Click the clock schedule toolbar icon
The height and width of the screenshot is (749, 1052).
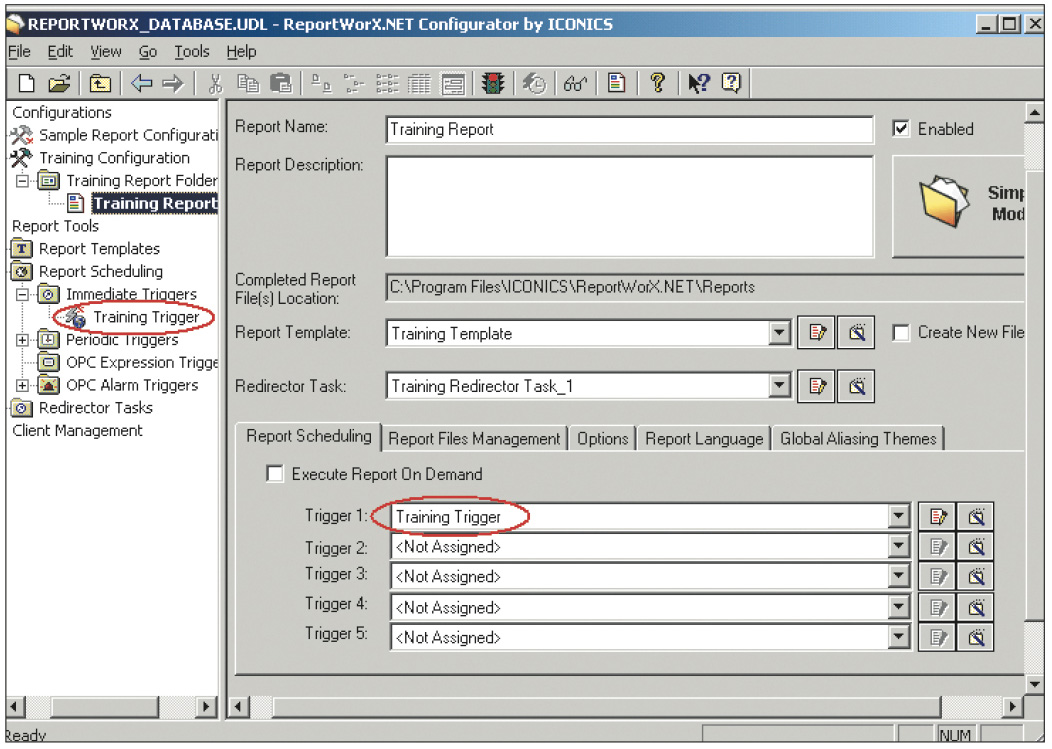pyautogui.click(x=535, y=83)
